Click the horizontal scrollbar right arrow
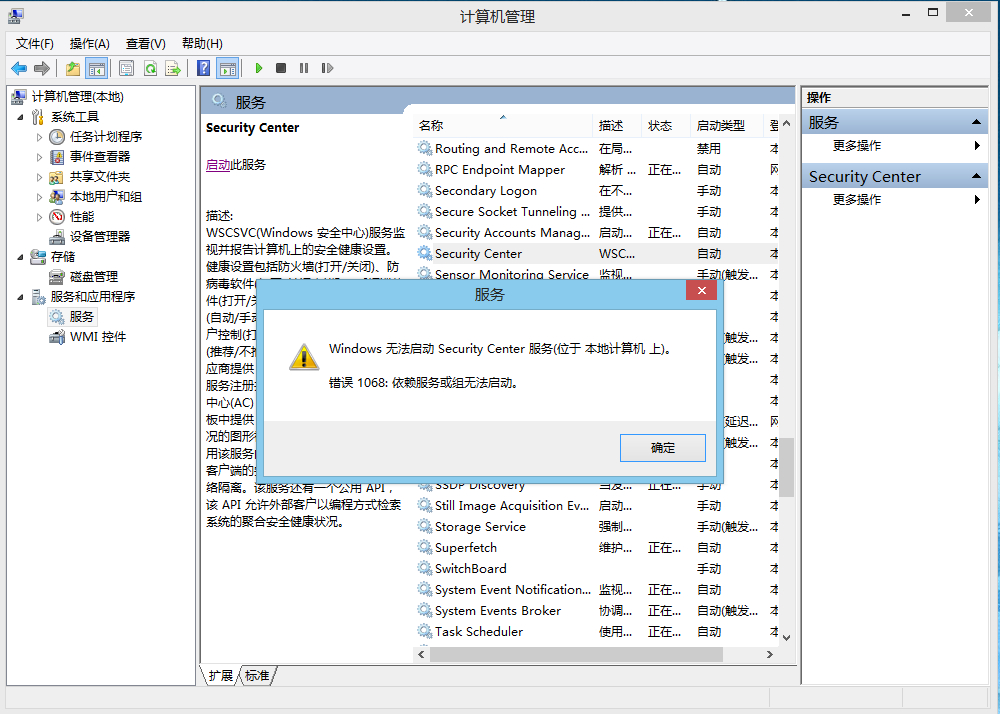The image size is (1000, 714). pyautogui.click(x=770, y=655)
